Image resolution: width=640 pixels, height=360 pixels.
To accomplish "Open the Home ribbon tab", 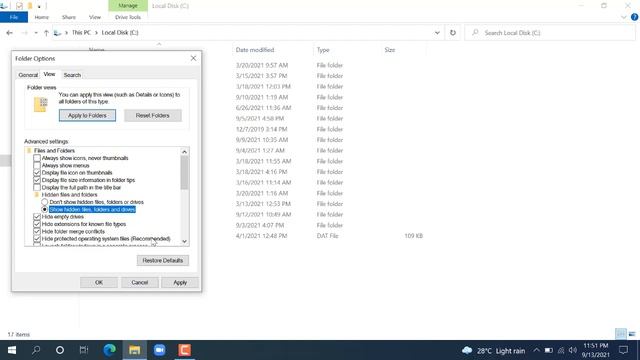I will coord(42,17).
